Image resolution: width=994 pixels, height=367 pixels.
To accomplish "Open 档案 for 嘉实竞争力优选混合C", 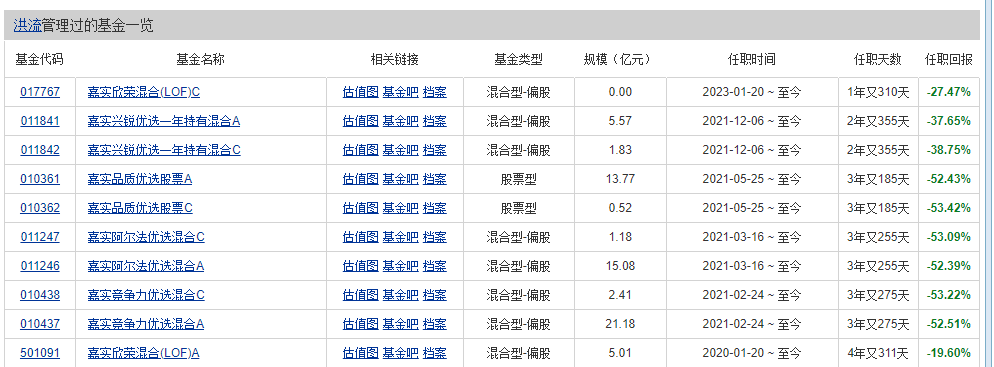I will tap(435, 295).
